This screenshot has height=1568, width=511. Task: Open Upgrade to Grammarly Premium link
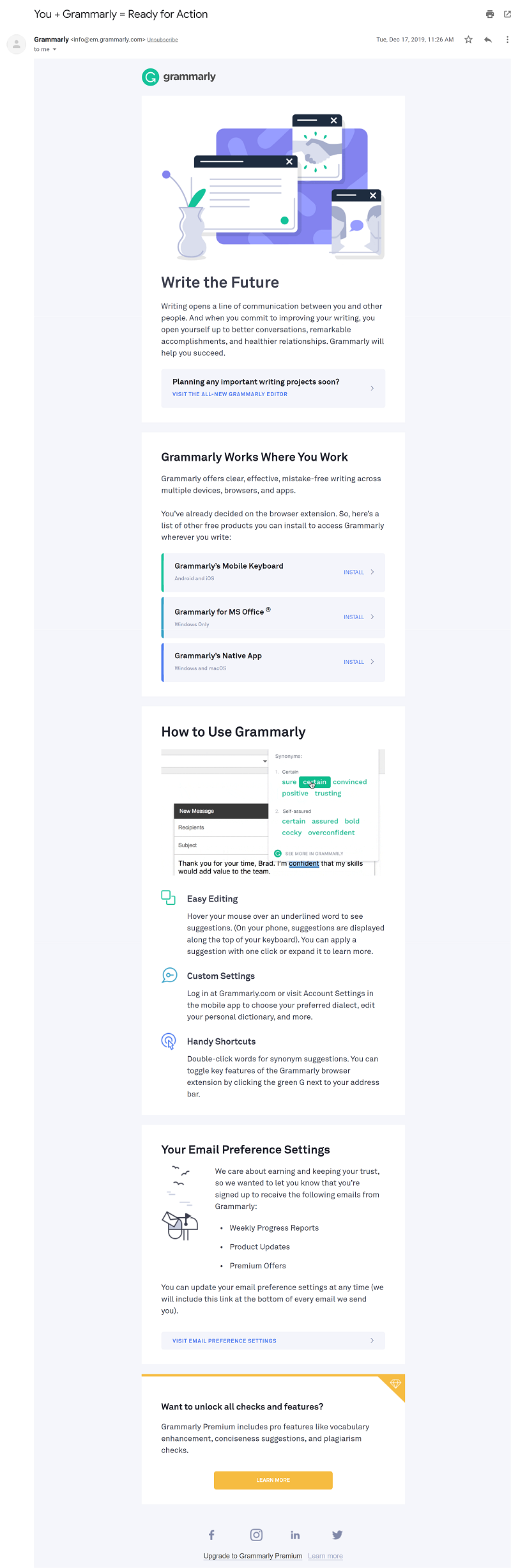pyautogui.click(x=253, y=1555)
